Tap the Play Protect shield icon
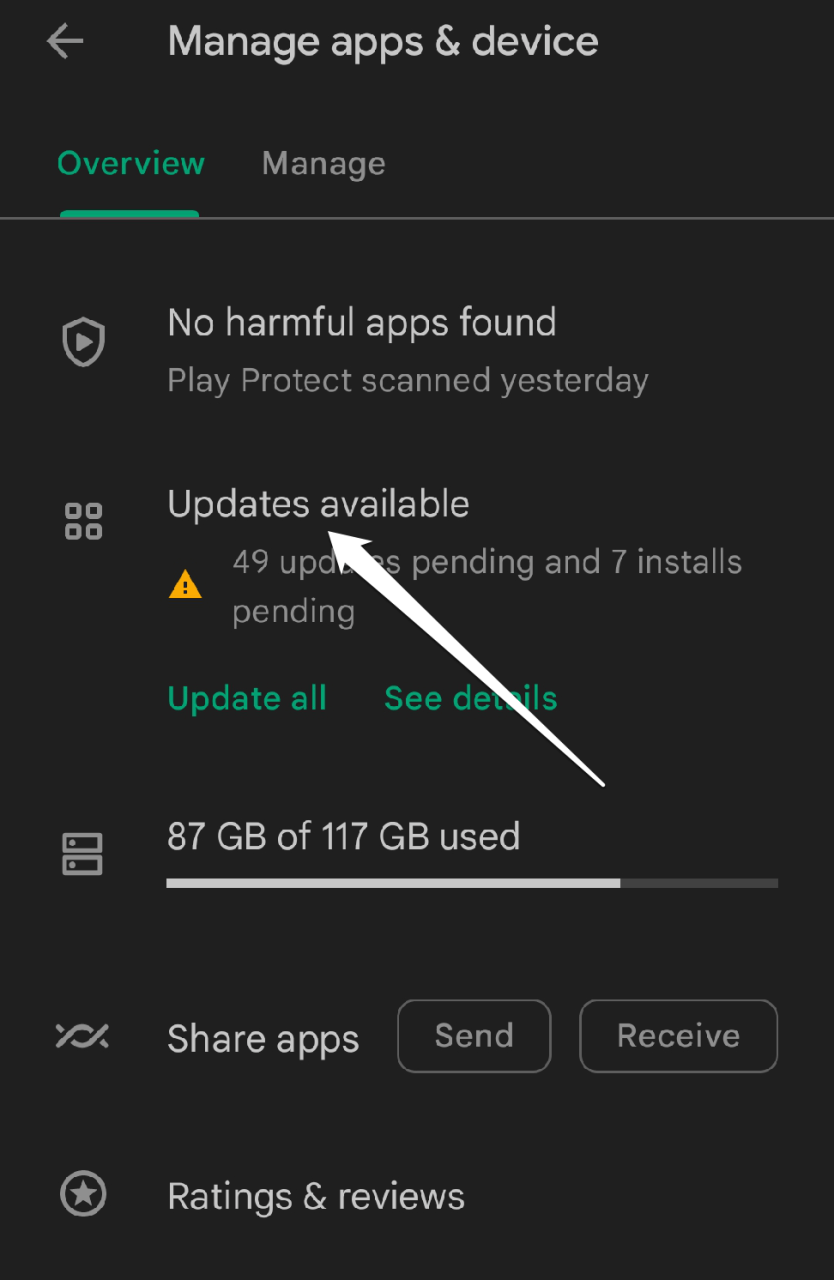The height and width of the screenshot is (1280, 834). (83, 343)
